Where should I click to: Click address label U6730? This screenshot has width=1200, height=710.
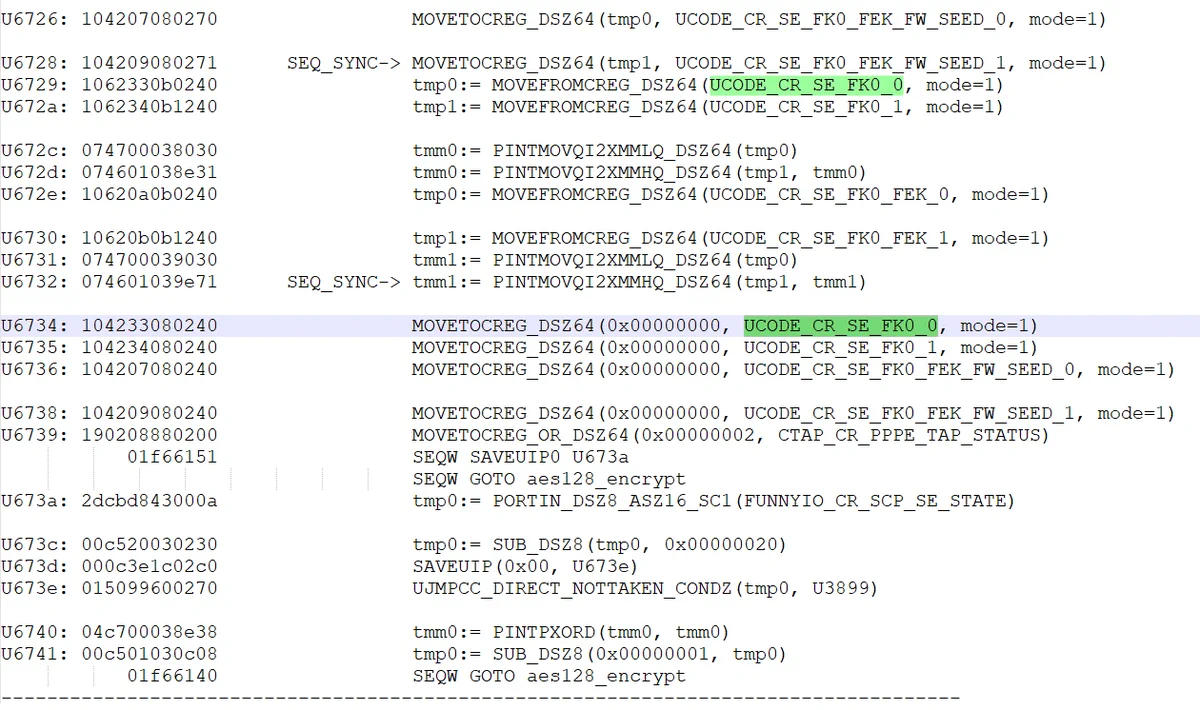[35, 239]
